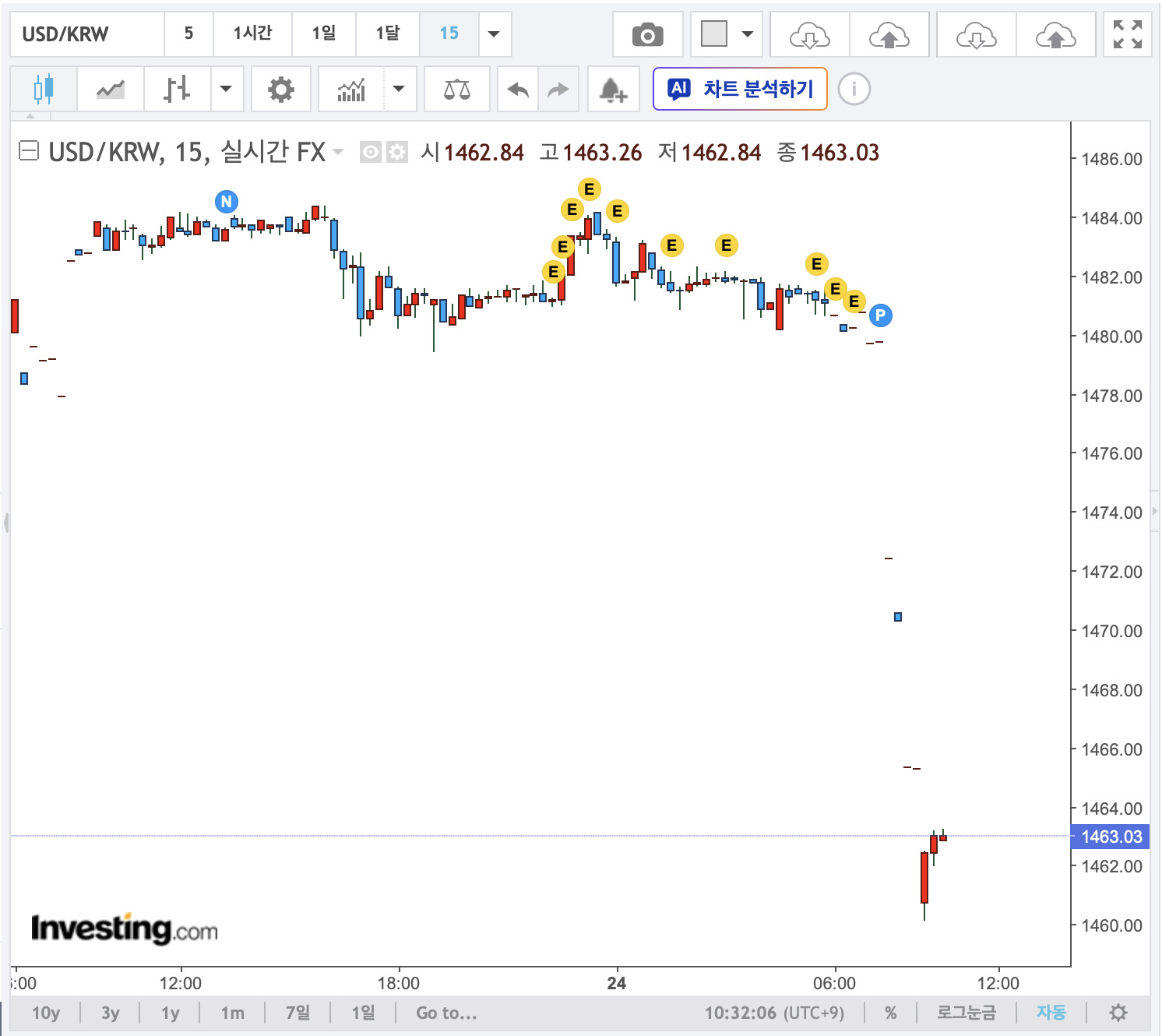Image resolution: width=1162 pixels, height=1036 pixels.
Task: Select the 1시간 interval
Action: (x=252, y=33)
